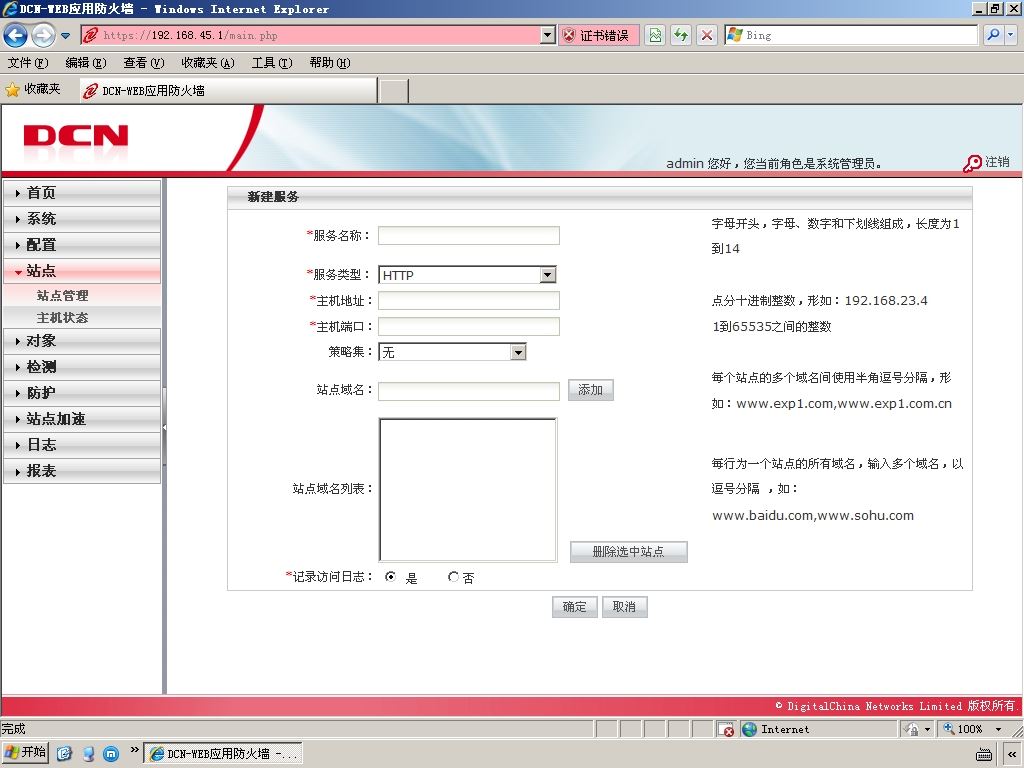Image resolution: width=1024 pixels, height=768 pixels.
Task: Open the 策略集 dropdown showing 无
Action: coord(453,353)
